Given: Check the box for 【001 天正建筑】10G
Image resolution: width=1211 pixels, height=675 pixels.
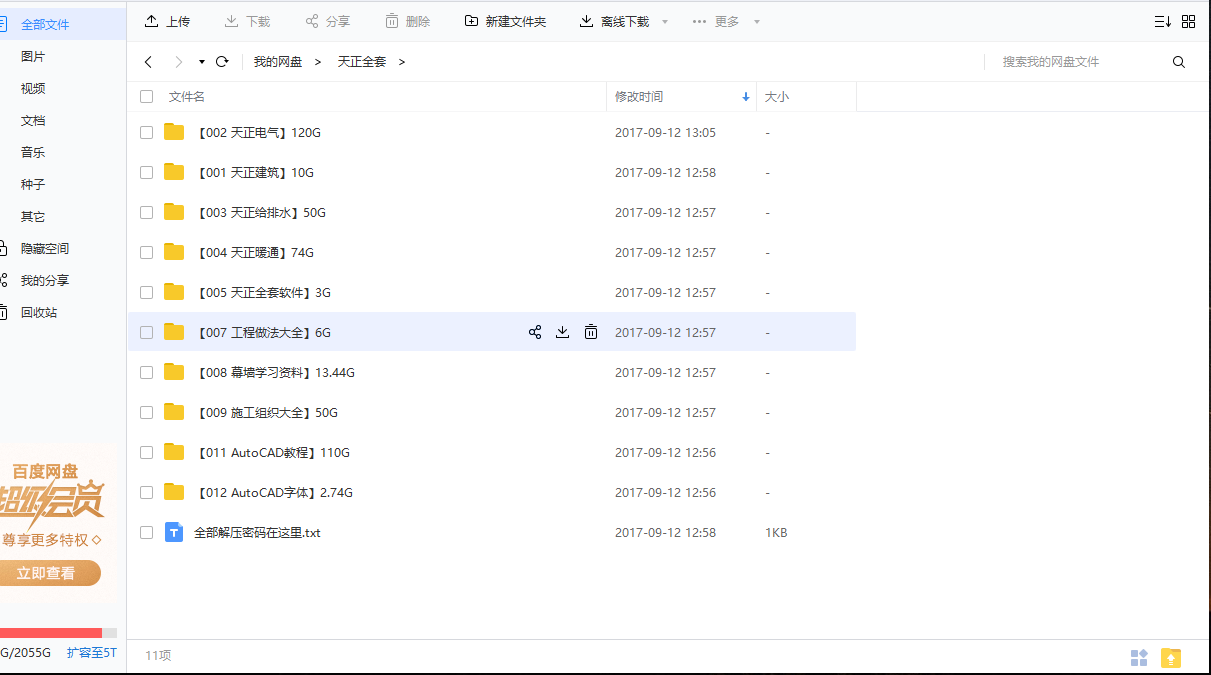Looking at the screenshot, I should [x=147, y=172].
